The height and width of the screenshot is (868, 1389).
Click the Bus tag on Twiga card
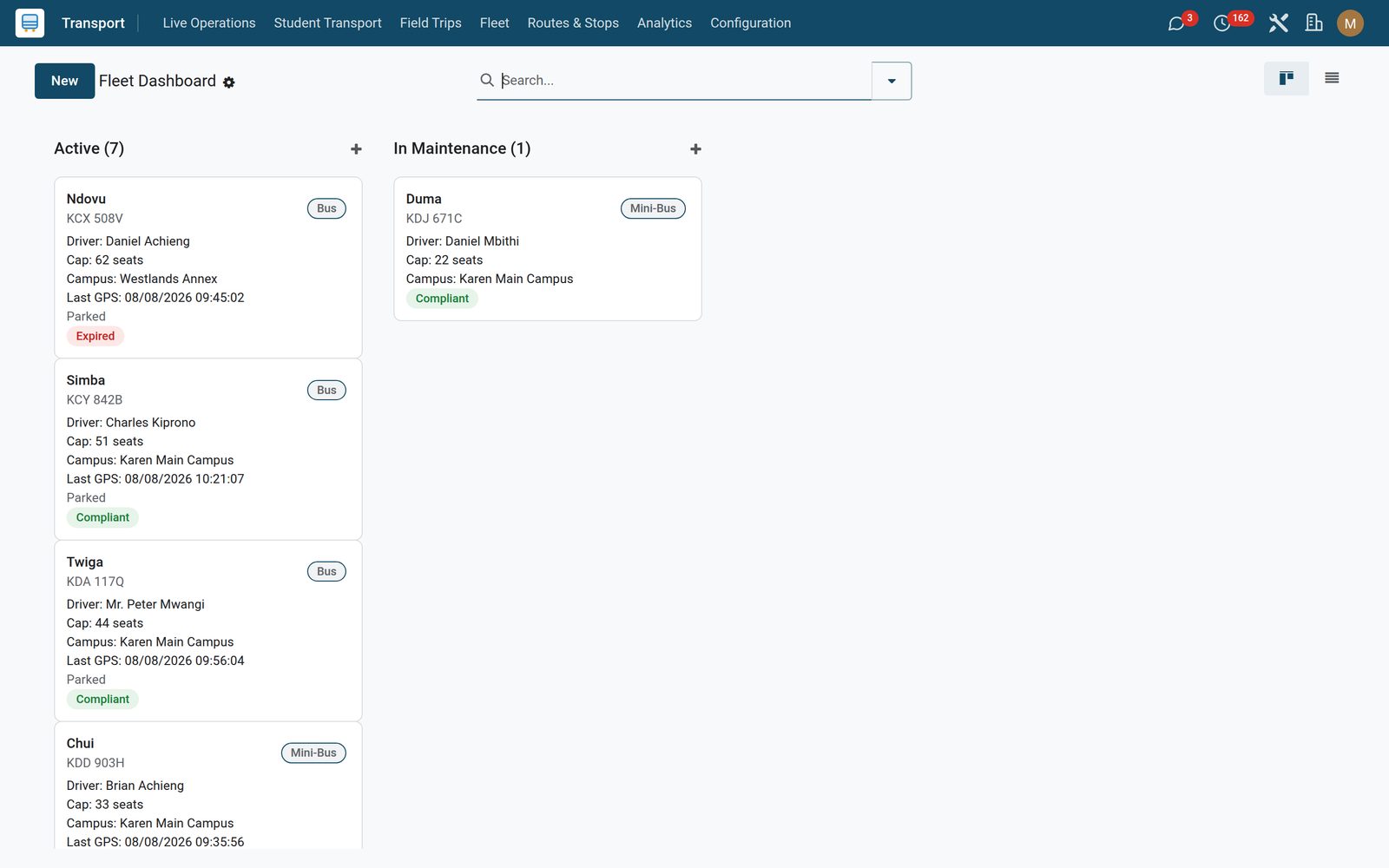(326, 571)
